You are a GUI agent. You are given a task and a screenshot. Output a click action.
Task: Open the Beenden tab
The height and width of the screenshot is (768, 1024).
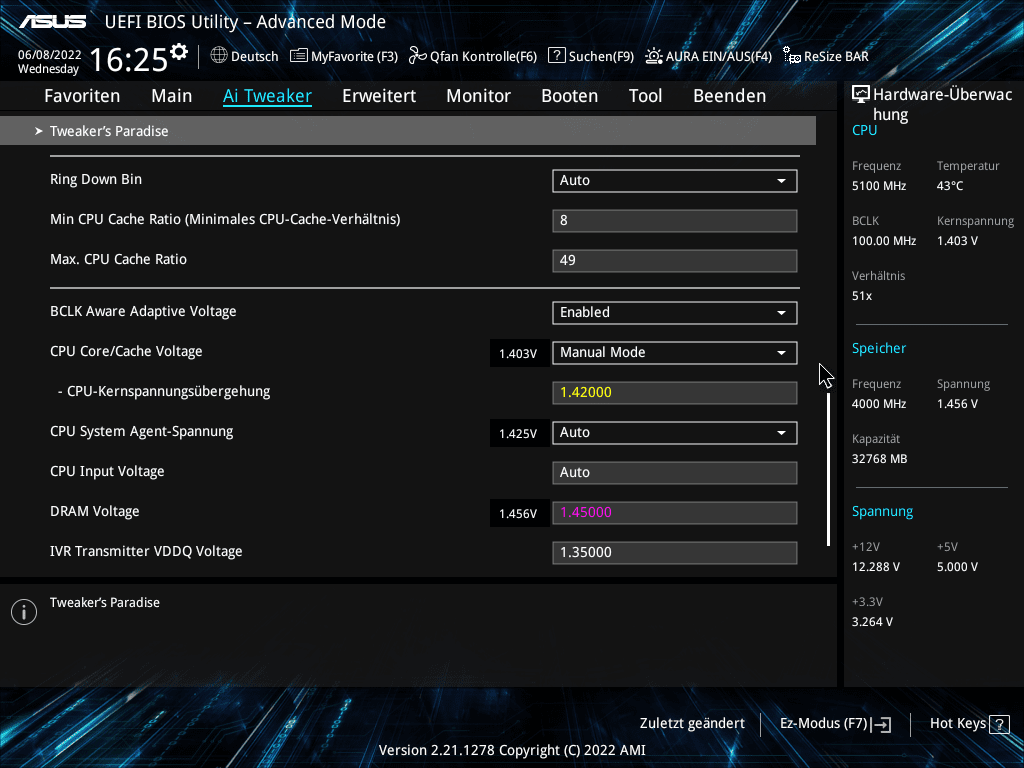coord(729,96)
